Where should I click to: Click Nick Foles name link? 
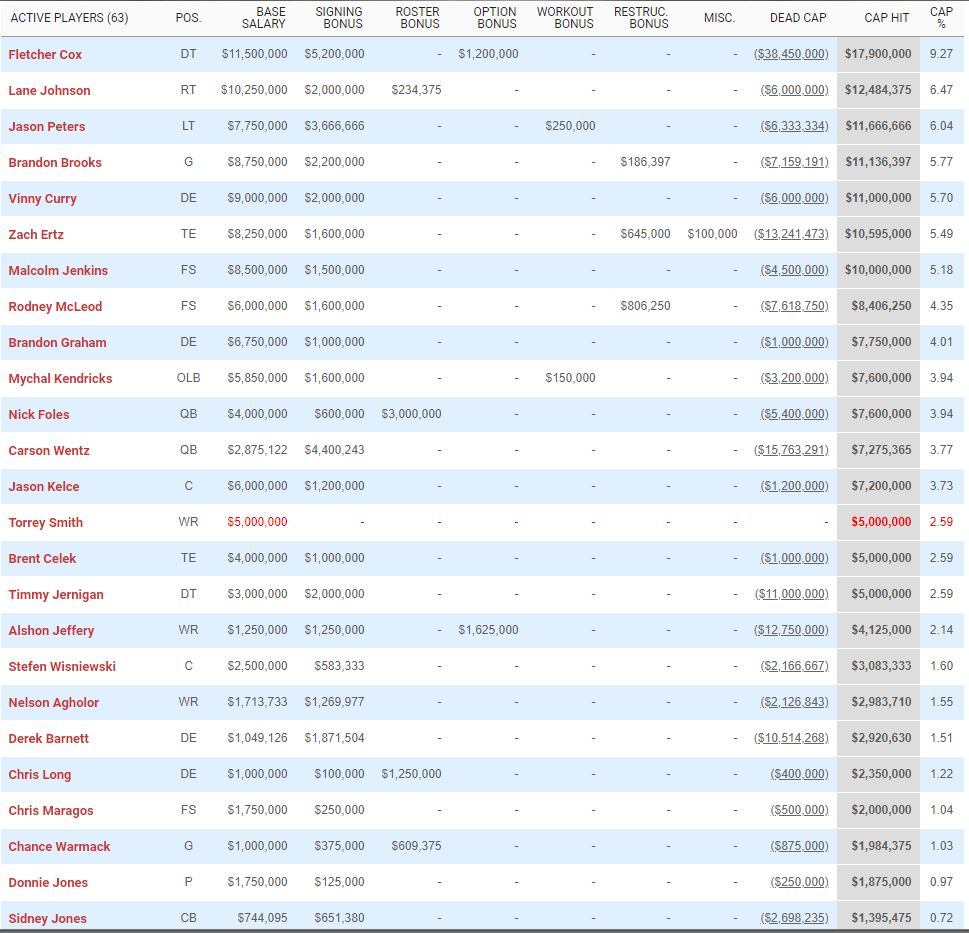tap(39, 415)
